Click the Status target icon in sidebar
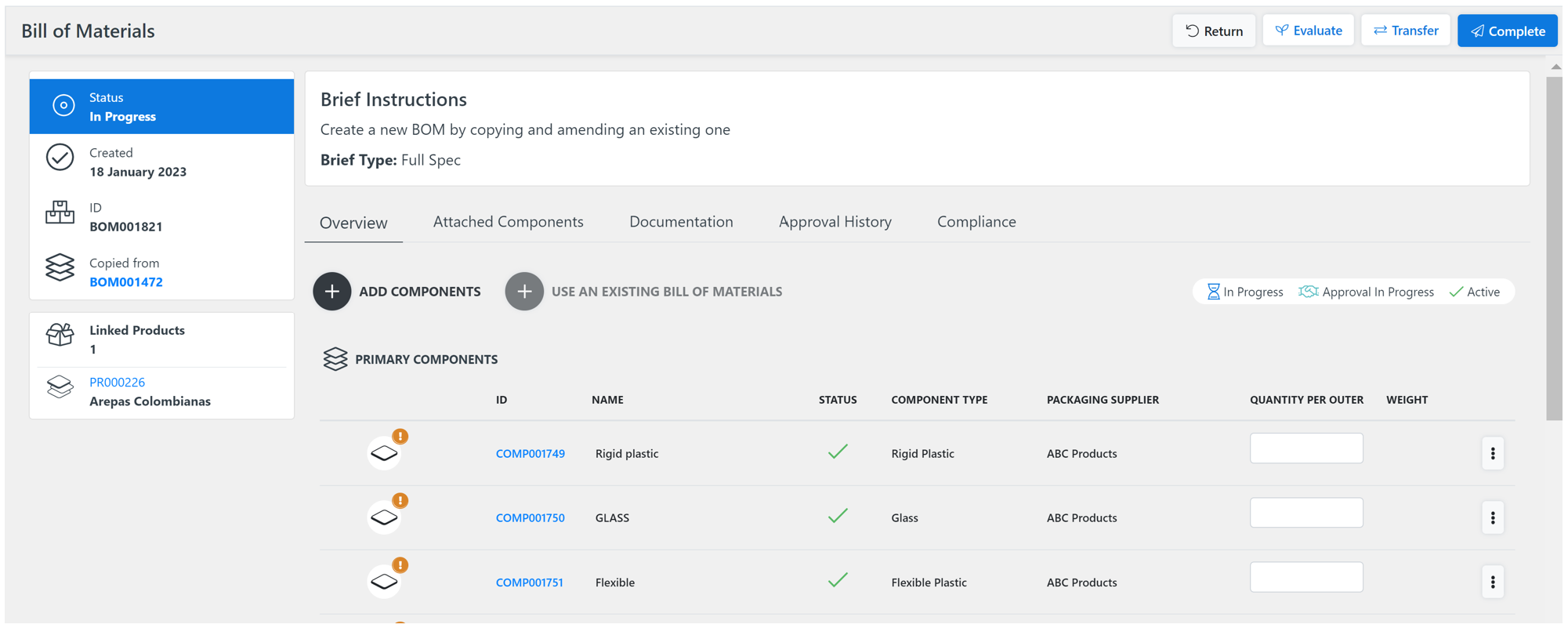 click(x=63, y=106)
